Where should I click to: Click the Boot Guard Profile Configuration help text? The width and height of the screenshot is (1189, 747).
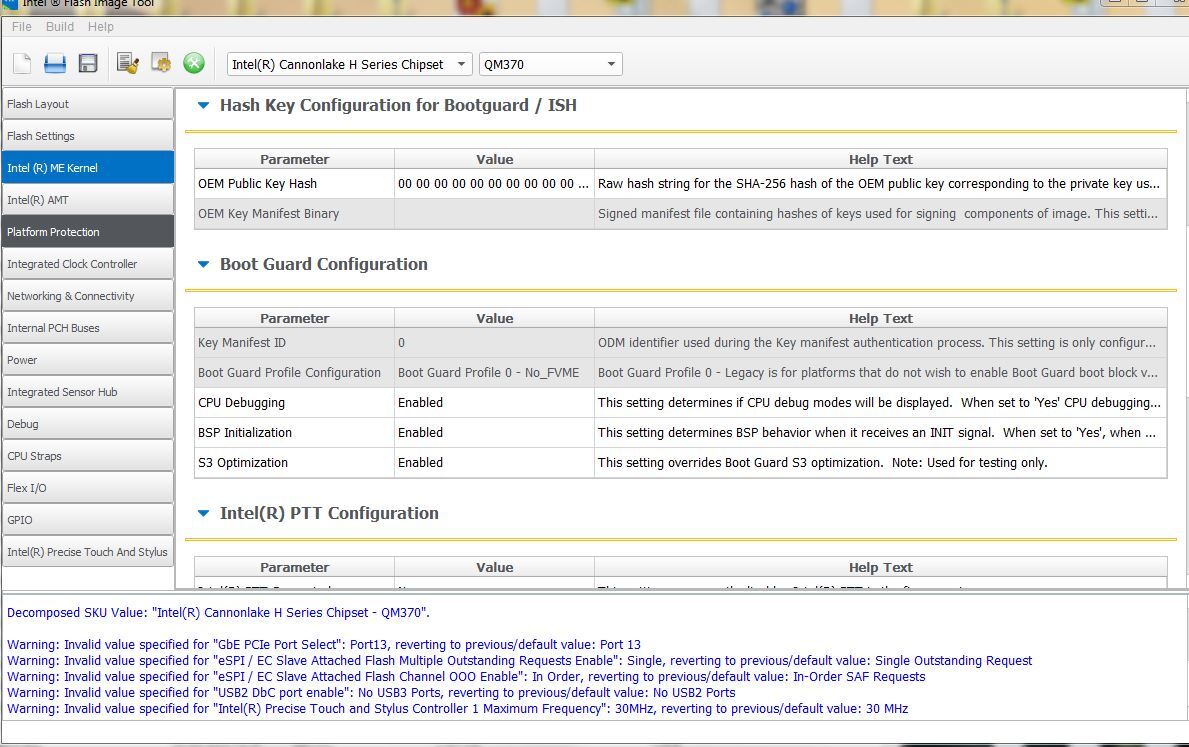pos(878,372)
